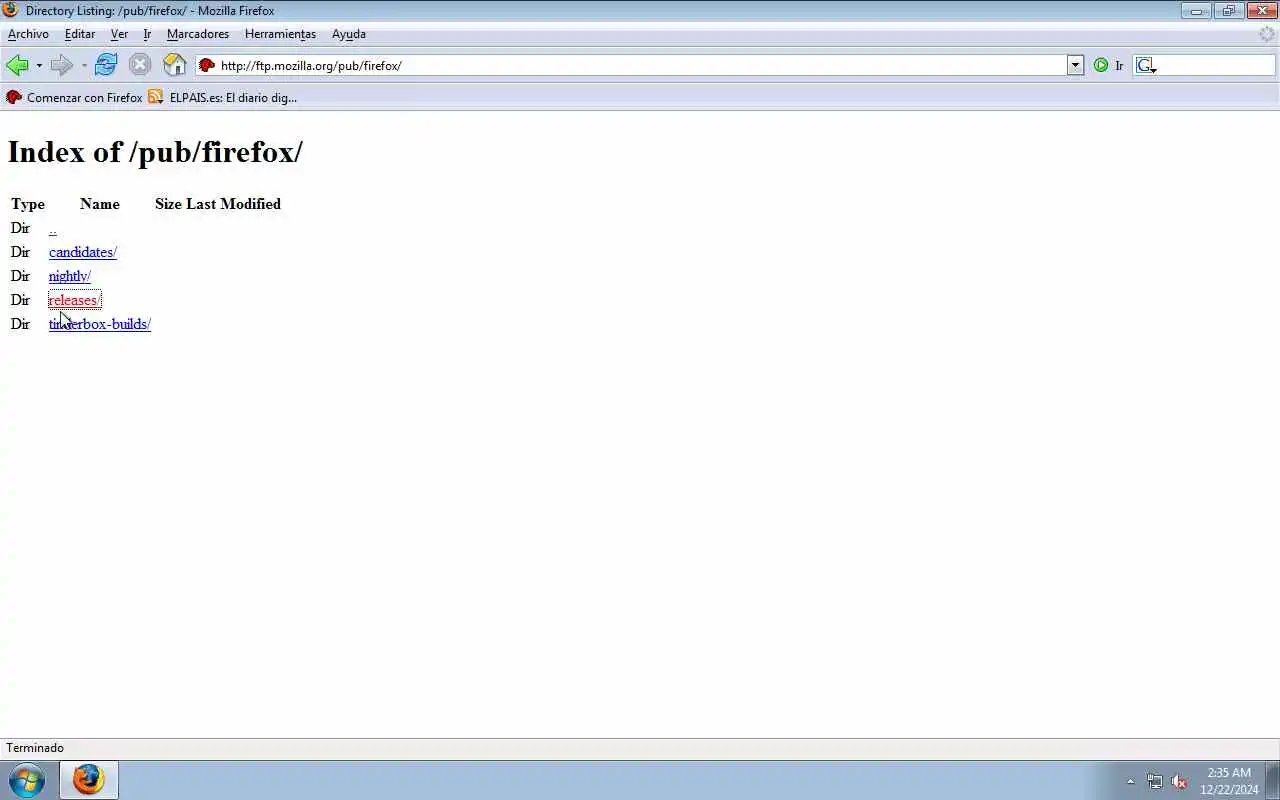Open the Back history dropdown arrow
1280x800 pixels.
pyautogui.click(x=39, y=66)
